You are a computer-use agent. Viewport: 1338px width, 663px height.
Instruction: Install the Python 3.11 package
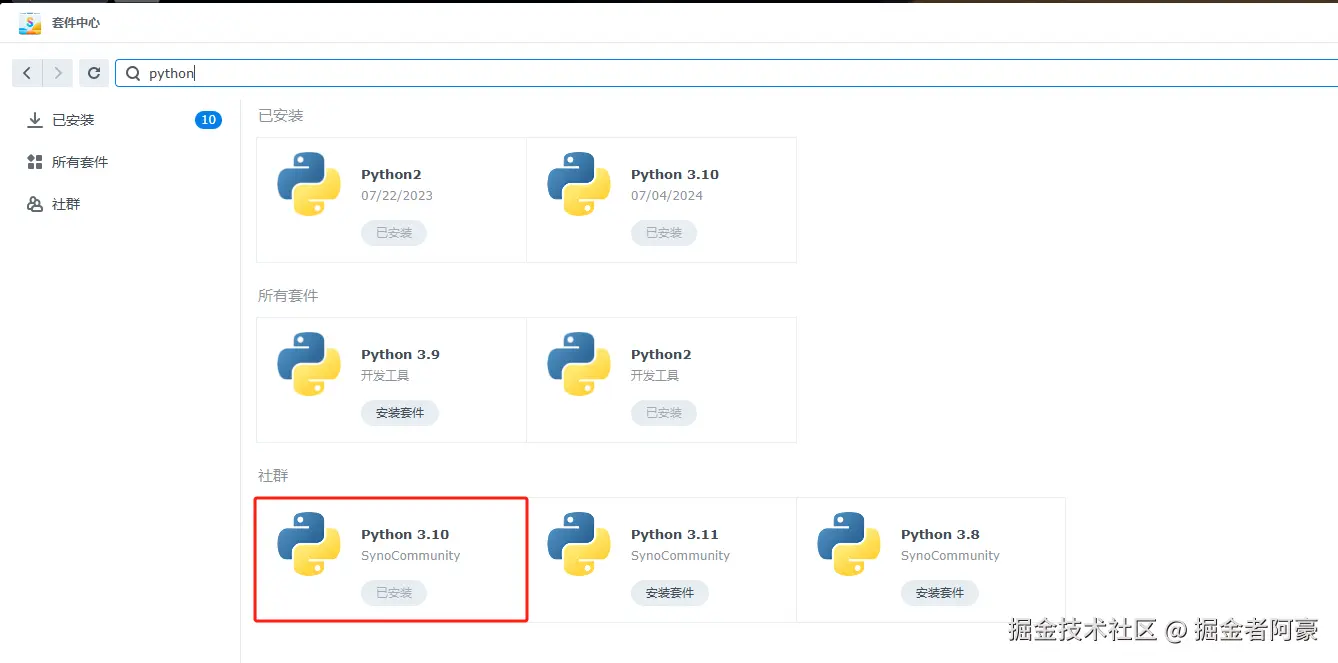[x=670, y=593]
